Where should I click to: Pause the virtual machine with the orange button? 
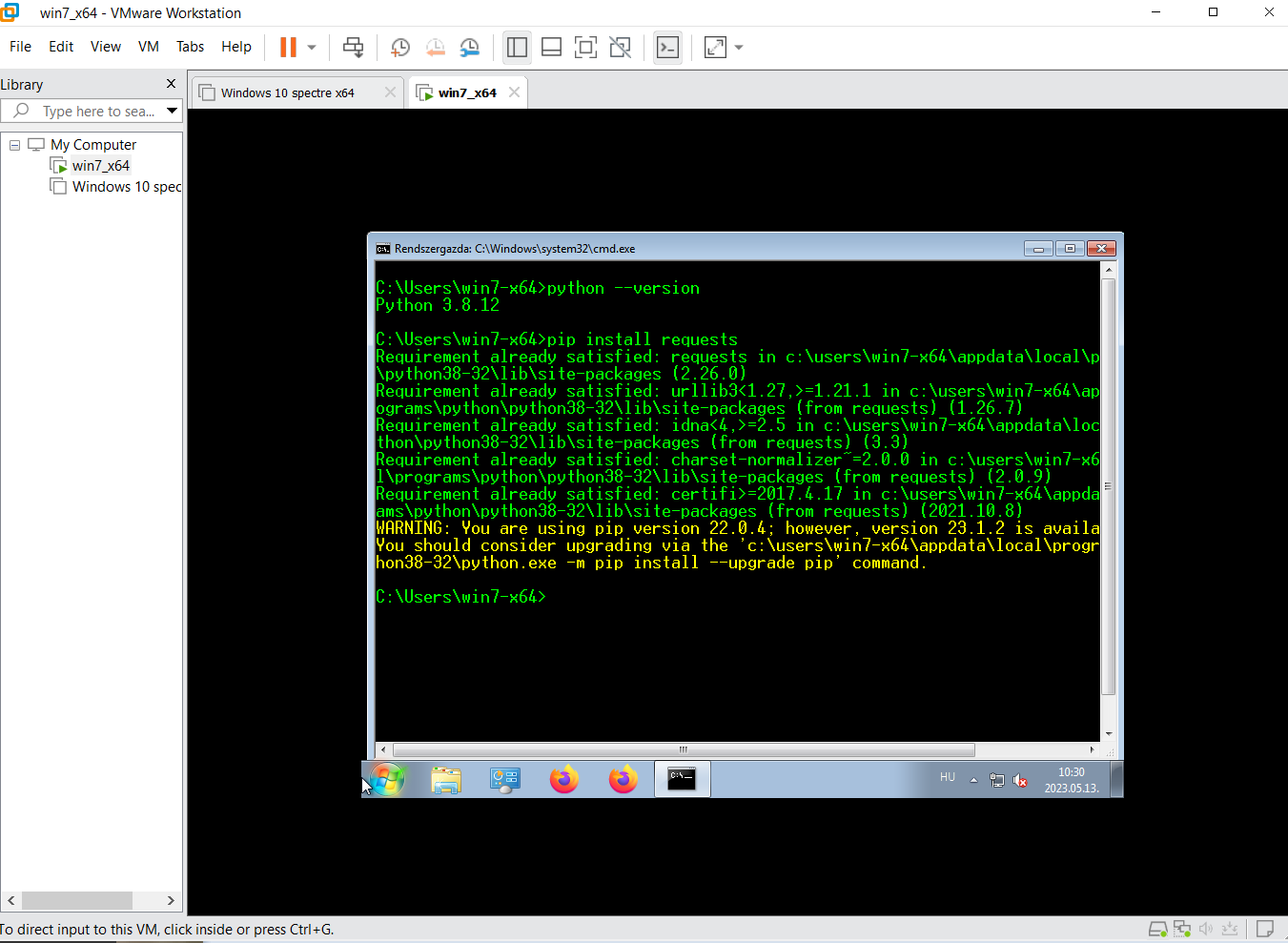288,47
